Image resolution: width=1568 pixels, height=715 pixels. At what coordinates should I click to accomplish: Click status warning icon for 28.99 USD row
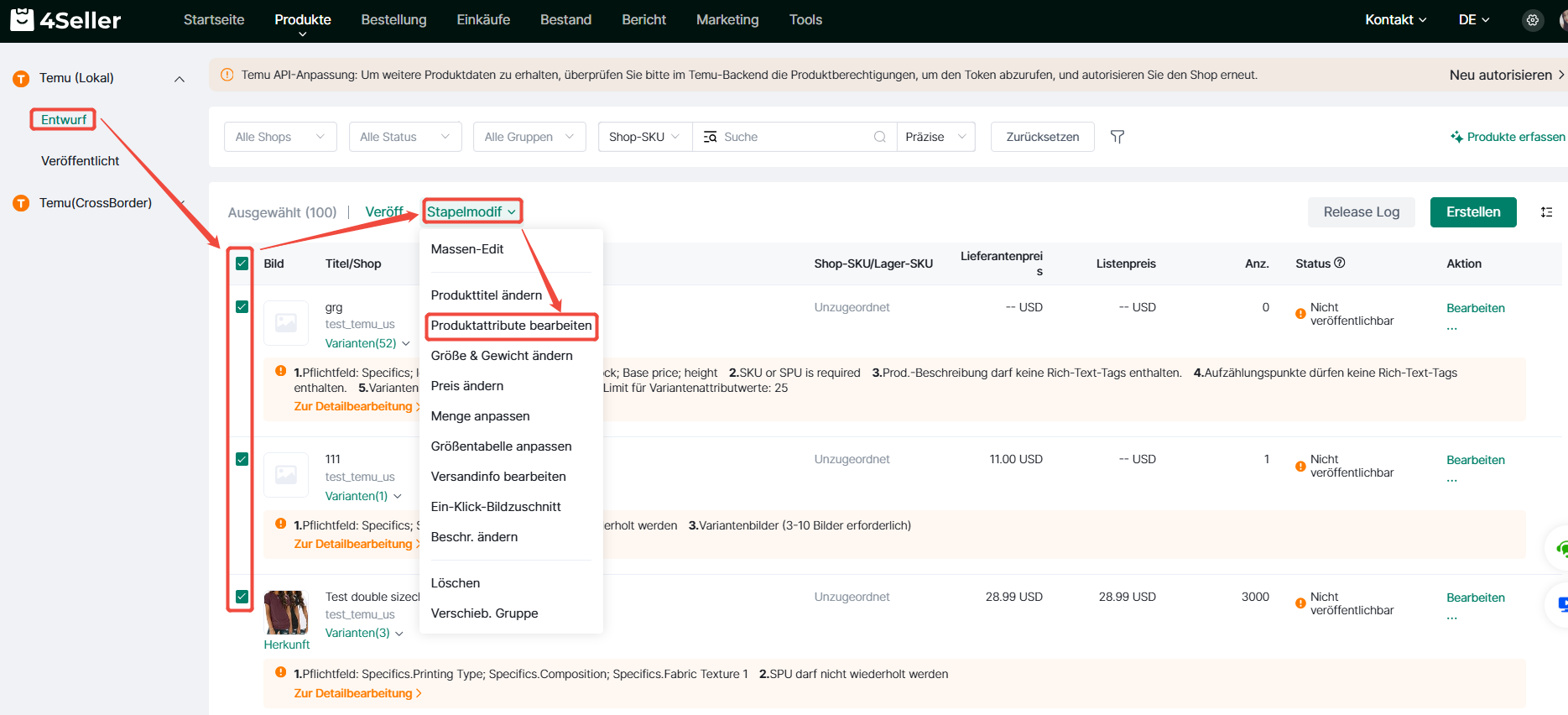(x=1300, y=603)
